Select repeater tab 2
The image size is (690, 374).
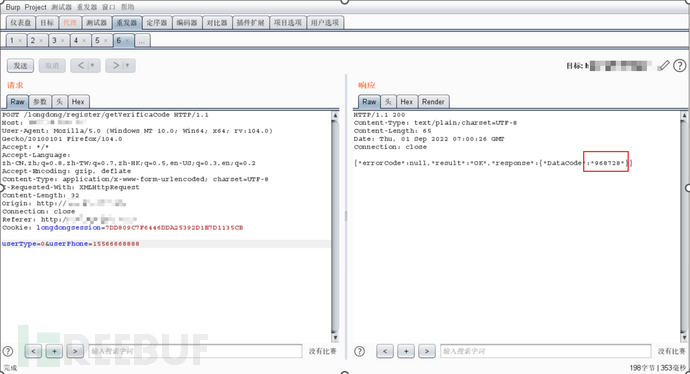33,40
